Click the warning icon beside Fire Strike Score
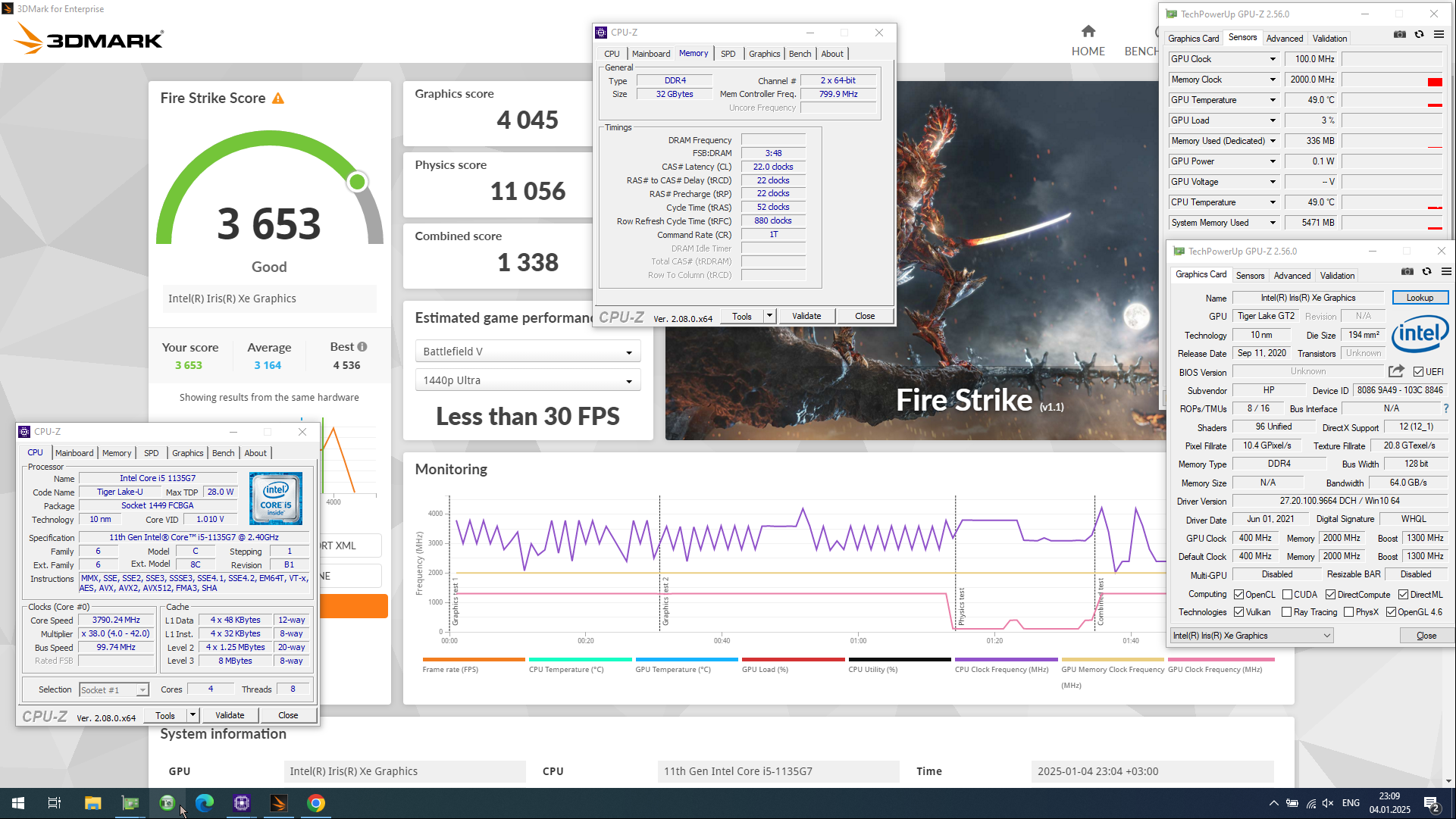 tap(278, 98)
